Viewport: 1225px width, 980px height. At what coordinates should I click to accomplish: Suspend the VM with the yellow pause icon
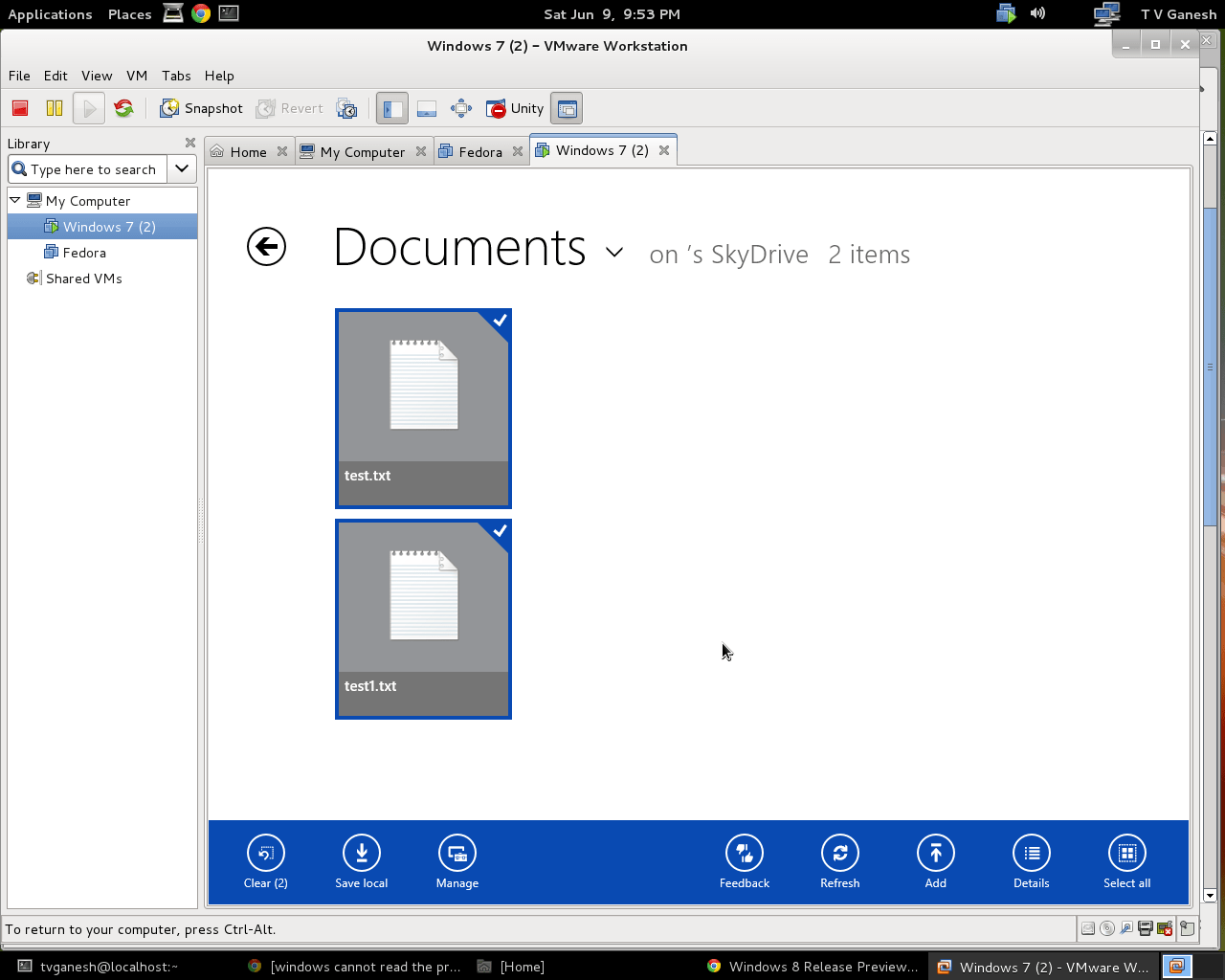pos(55,108)
